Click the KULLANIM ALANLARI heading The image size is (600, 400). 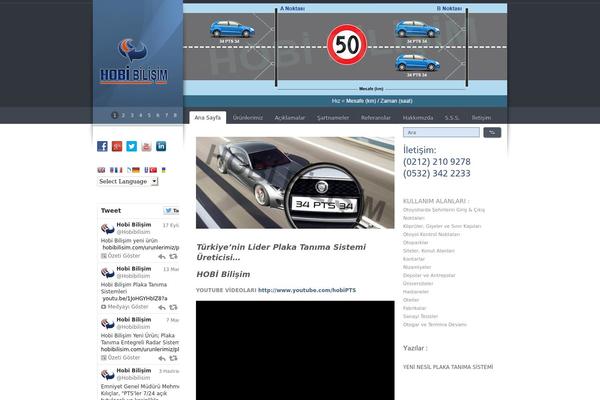pyautogui.click(x=436, y=201)
